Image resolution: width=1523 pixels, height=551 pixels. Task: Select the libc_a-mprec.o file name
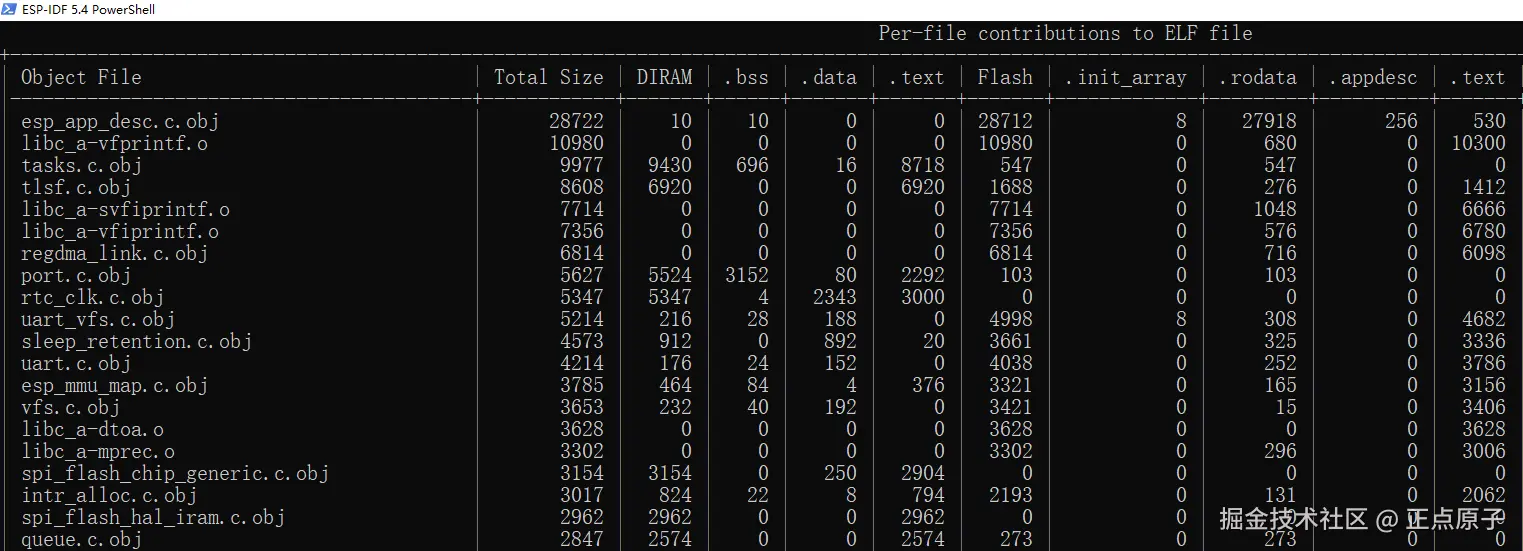(98, 451)
